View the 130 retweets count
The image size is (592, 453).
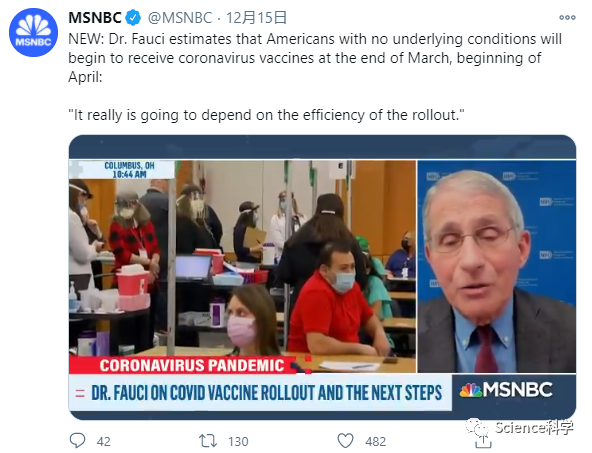pyautogui.click(x=238, y=441)
